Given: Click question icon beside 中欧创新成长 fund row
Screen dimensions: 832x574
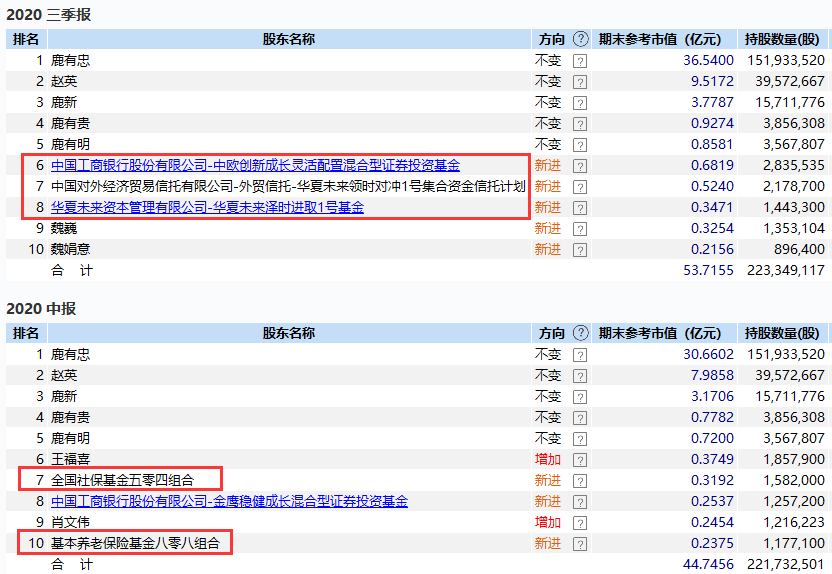Looking at the screenshot, I should 580,166.
